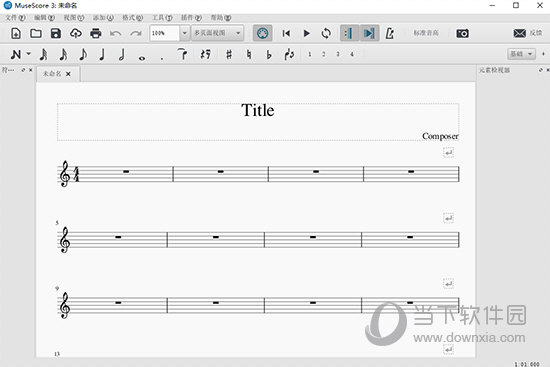Open the View menu
Screen dimensions: 550x367
(74, 18)
